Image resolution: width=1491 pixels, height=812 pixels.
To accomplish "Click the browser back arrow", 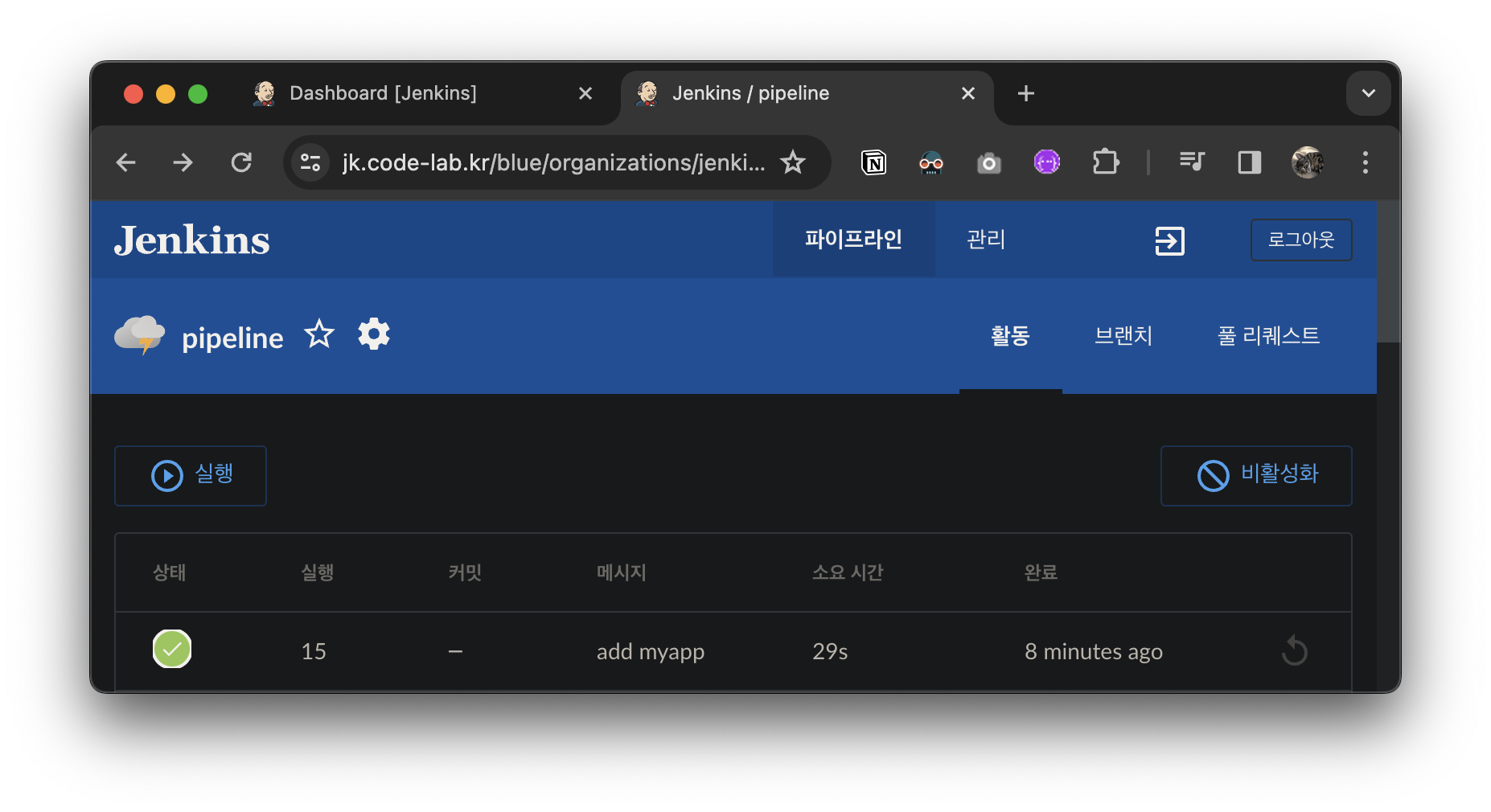I will coord(126,162).
